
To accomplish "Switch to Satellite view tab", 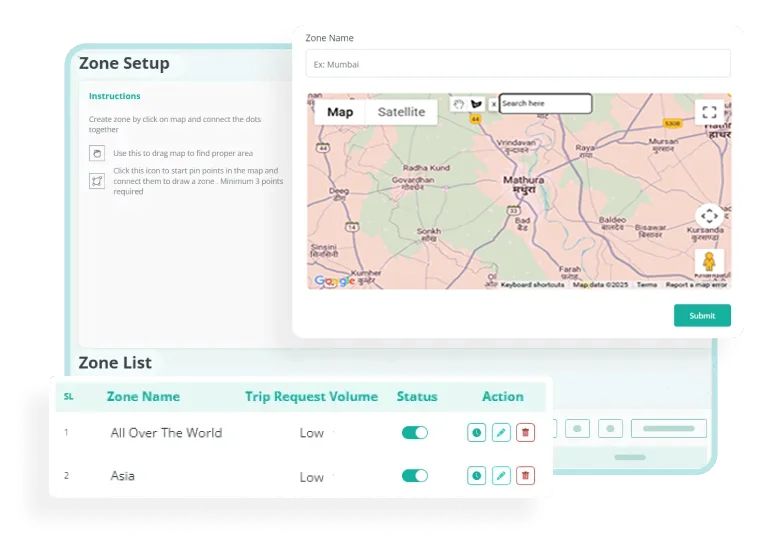I will pyautogui.click(x=401, y=112).
